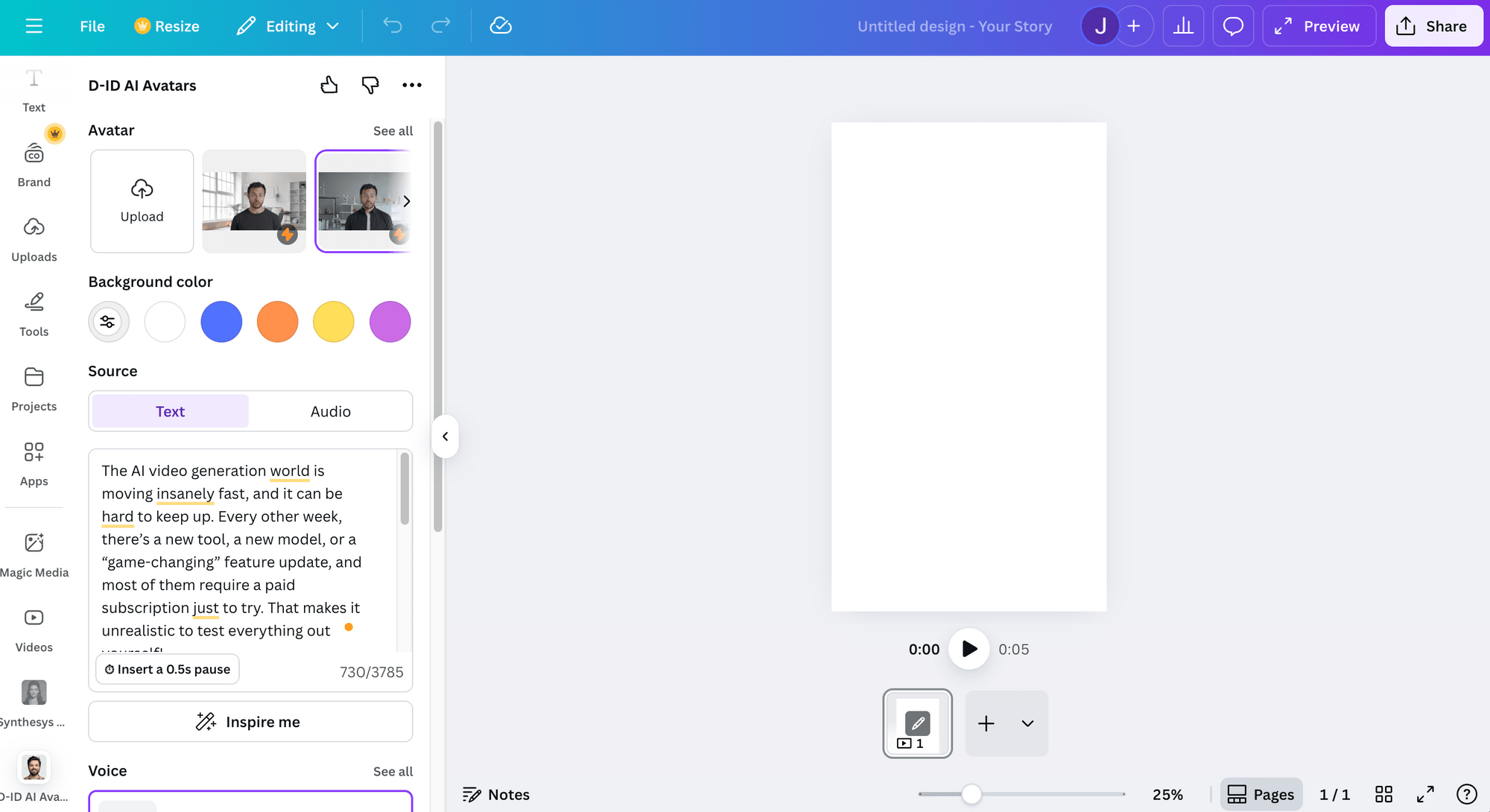Open the File menu

click(x=92, y=25)
